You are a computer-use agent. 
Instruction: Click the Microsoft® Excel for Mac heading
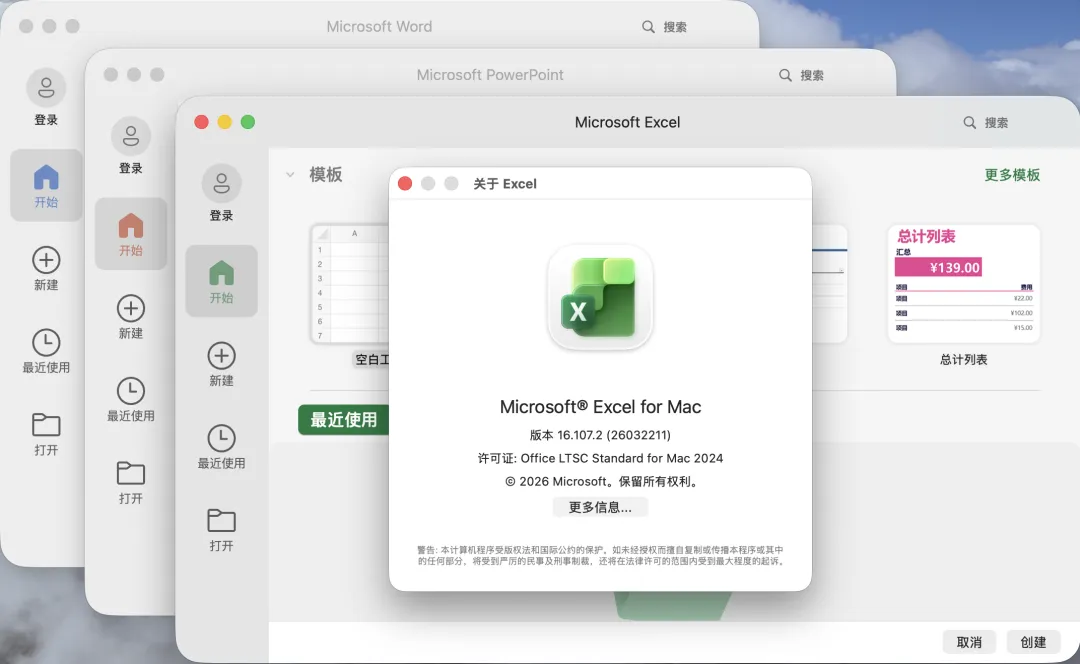pos(600,406)
